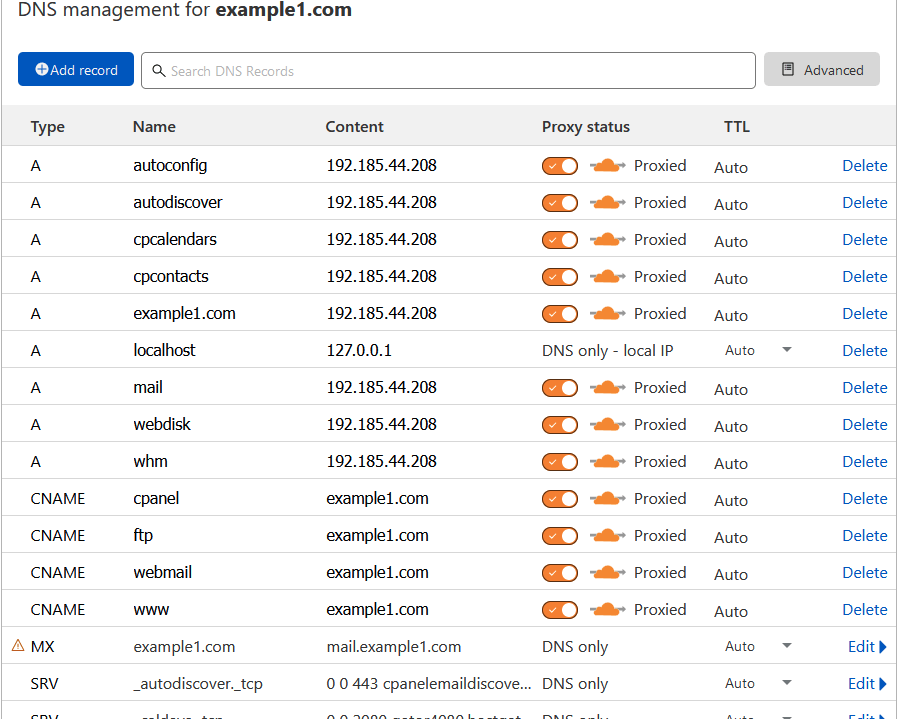The image size is (915, 719).
Task: Click the orange cloud icon for autoconfig
Action: (x=607, y=166)
